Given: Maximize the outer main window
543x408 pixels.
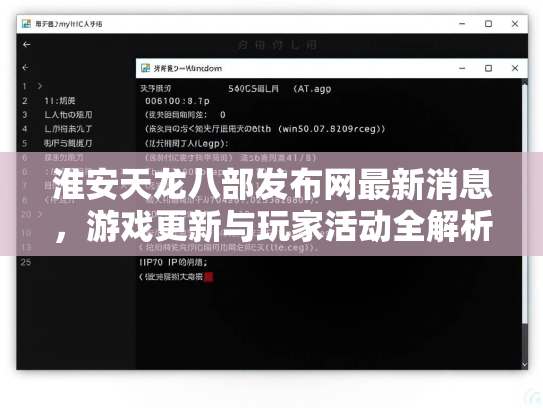Looking at the screenshot, I should pos(488,24).
